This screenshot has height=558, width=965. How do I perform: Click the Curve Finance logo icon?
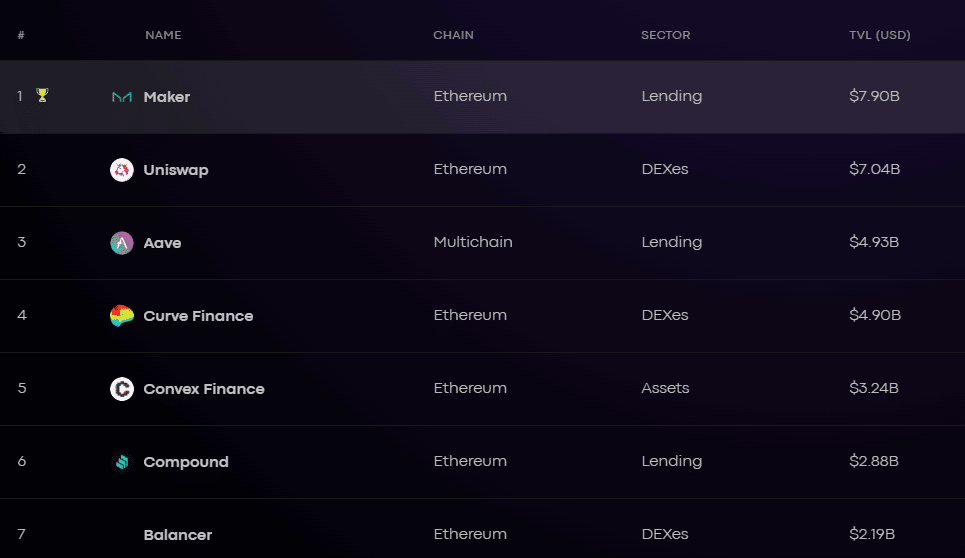pos(122,316)
